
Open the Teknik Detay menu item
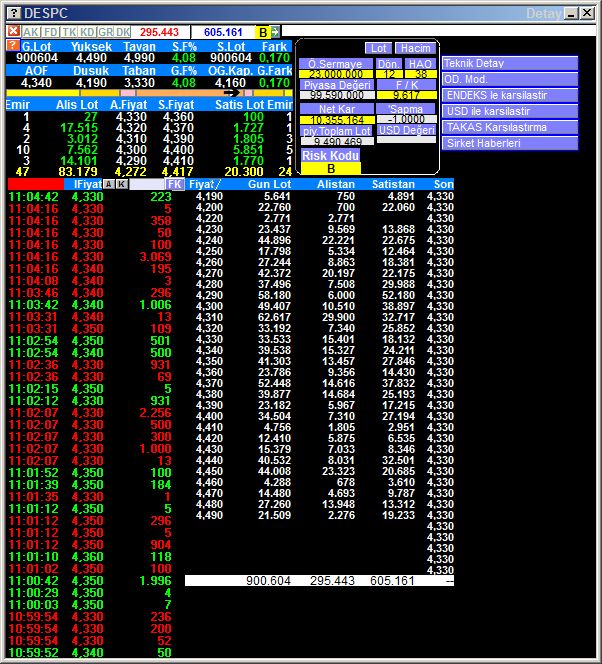coord(510,63)
